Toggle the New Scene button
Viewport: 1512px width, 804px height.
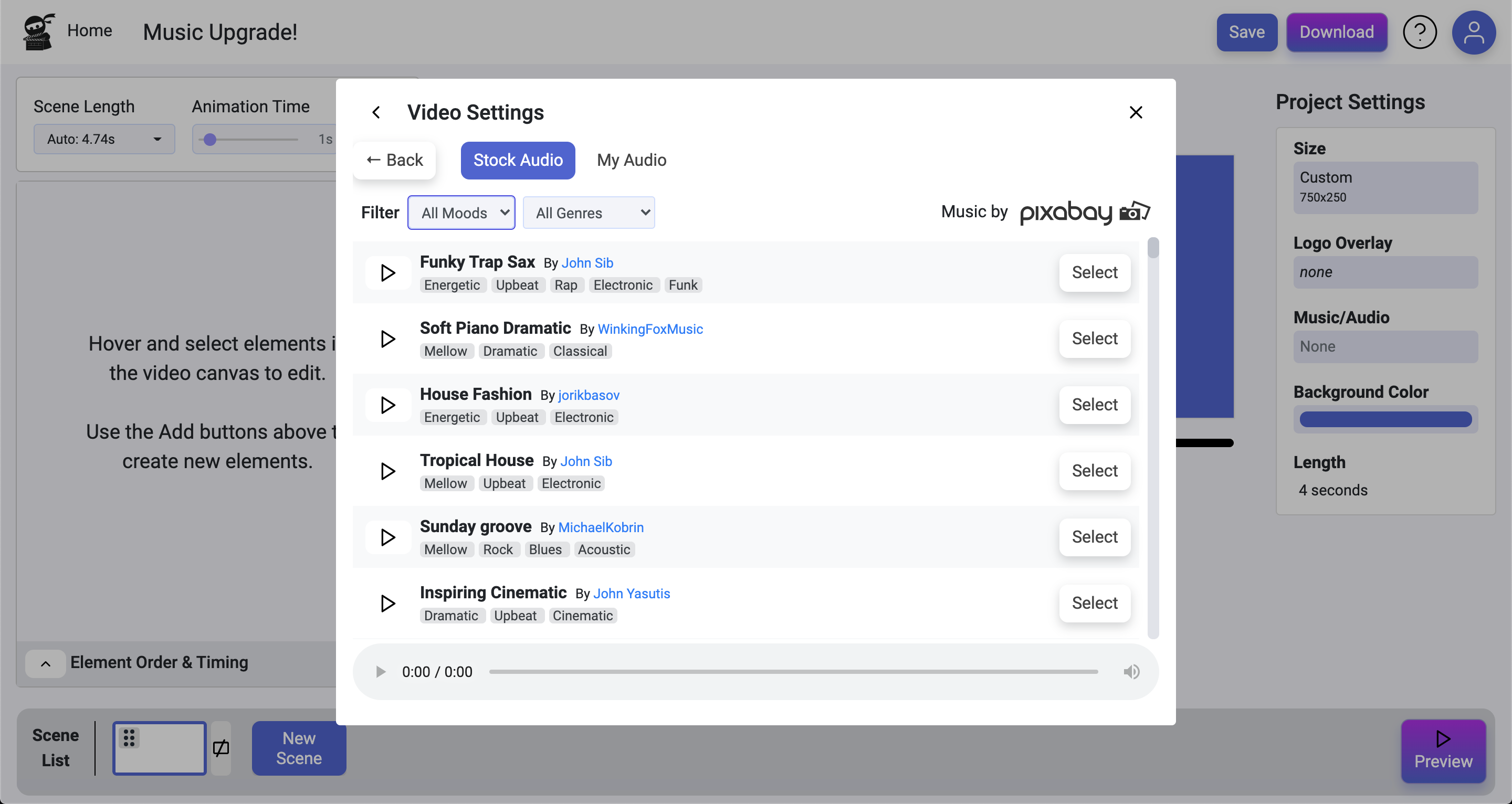coord(298,748)
